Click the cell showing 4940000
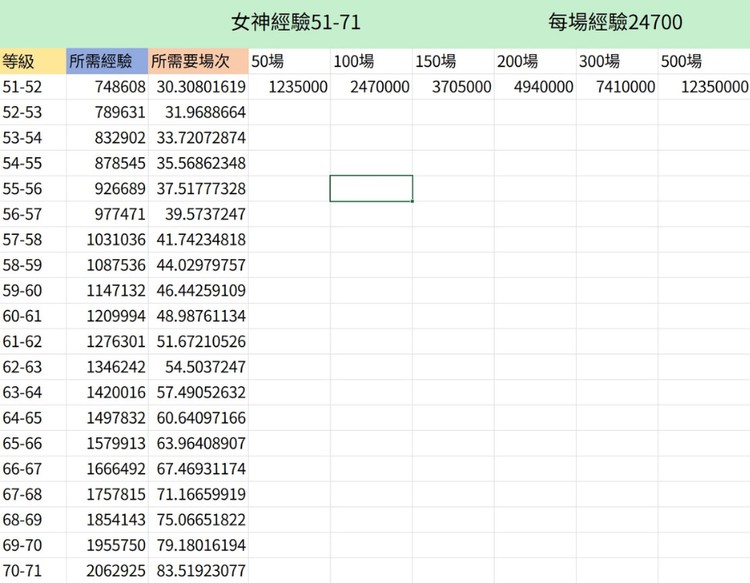The height and width of the screenshot is (583, 750). click(535, 87)
